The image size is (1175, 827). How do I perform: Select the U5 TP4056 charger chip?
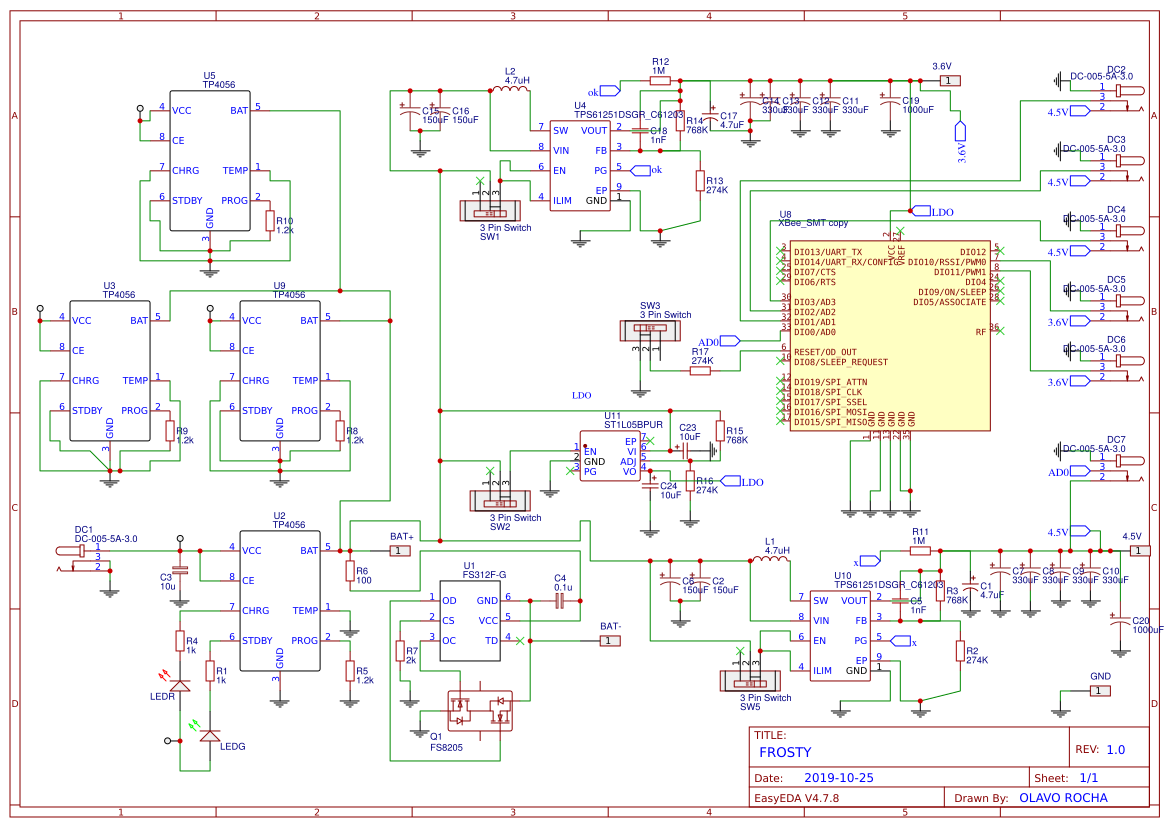tap(210, 161)
